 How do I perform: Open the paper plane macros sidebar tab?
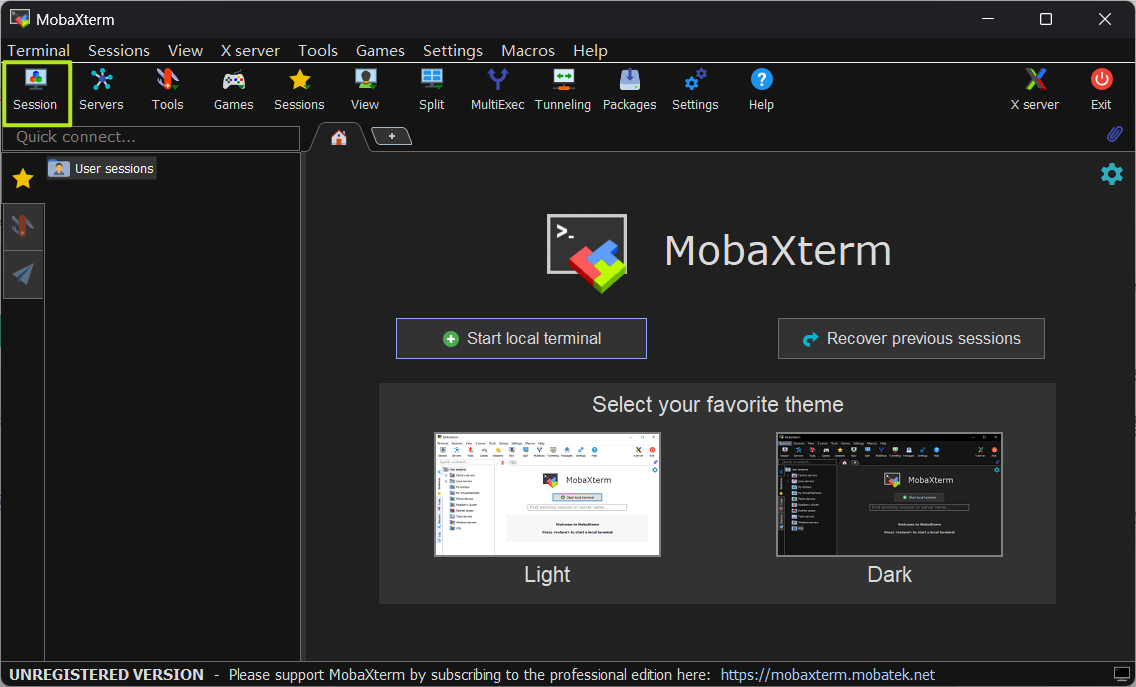click(x=23, y=274)
